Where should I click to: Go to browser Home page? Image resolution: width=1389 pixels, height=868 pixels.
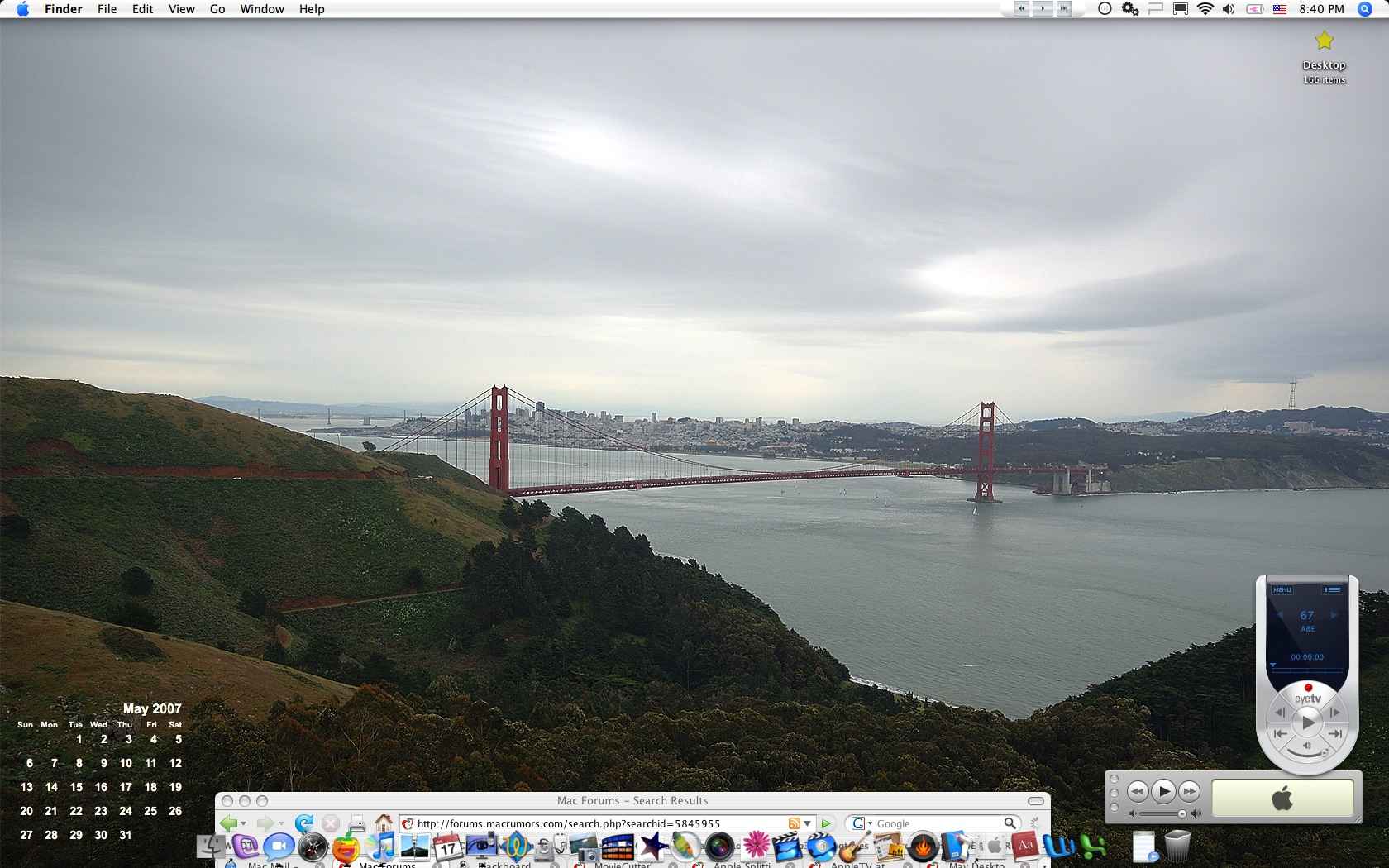pyautogui.click(x=384, y=823)
